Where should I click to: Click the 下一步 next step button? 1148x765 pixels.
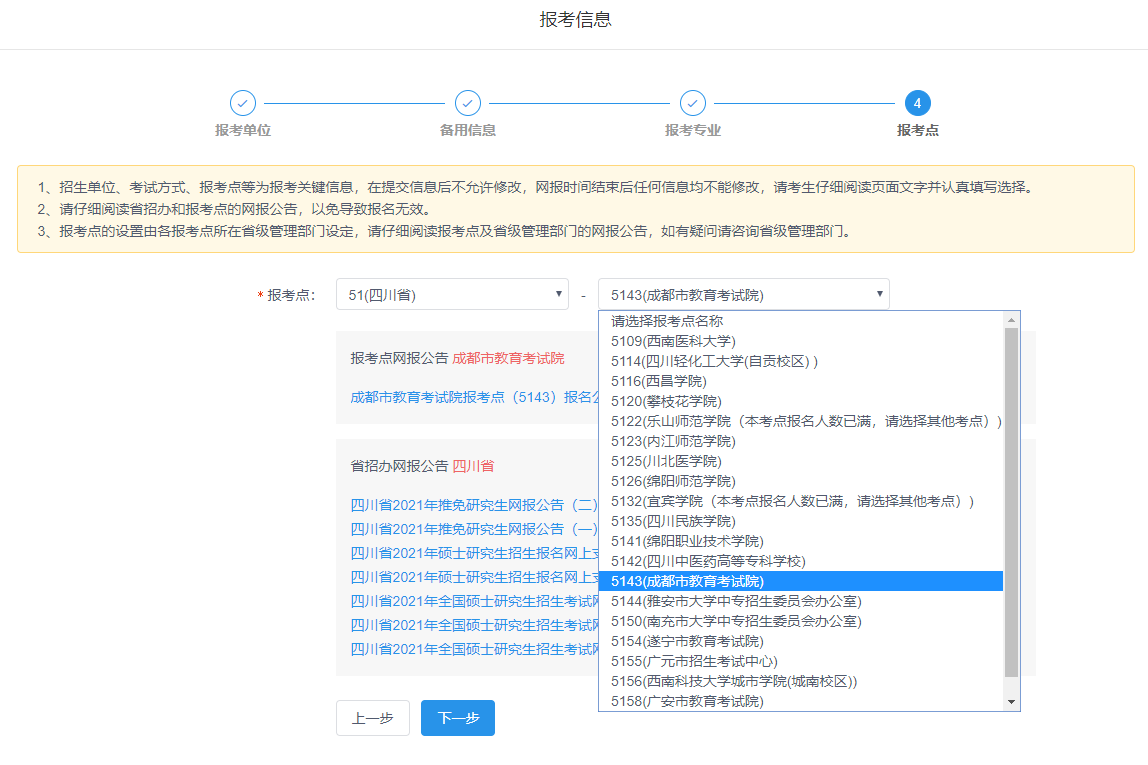click(x=458, y=718)
